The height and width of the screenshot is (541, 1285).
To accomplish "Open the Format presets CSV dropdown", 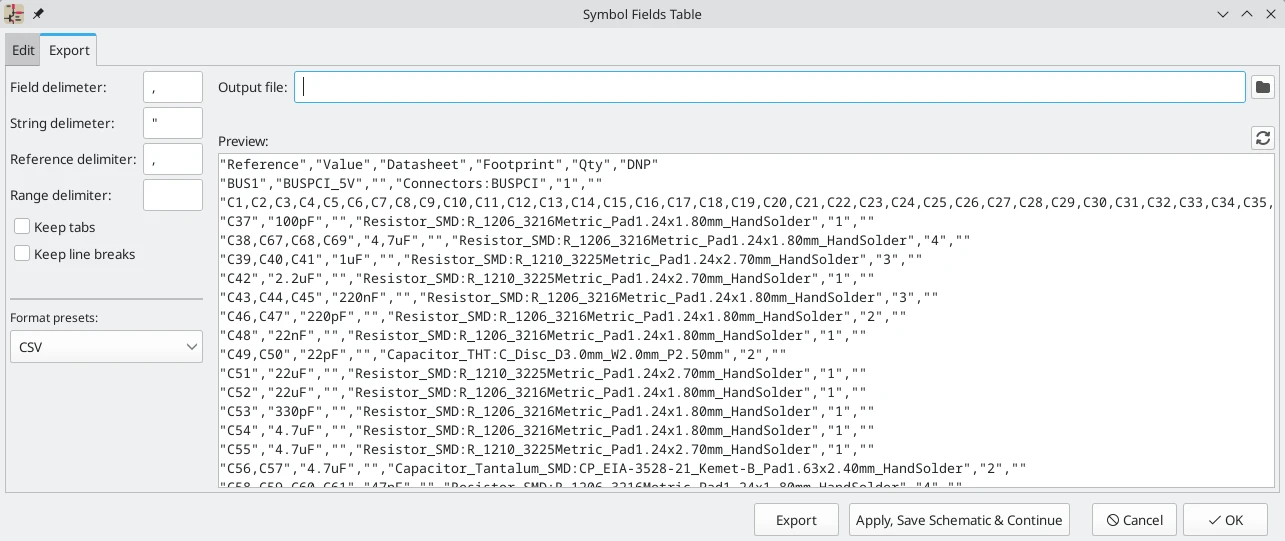I will coord(106,347).
